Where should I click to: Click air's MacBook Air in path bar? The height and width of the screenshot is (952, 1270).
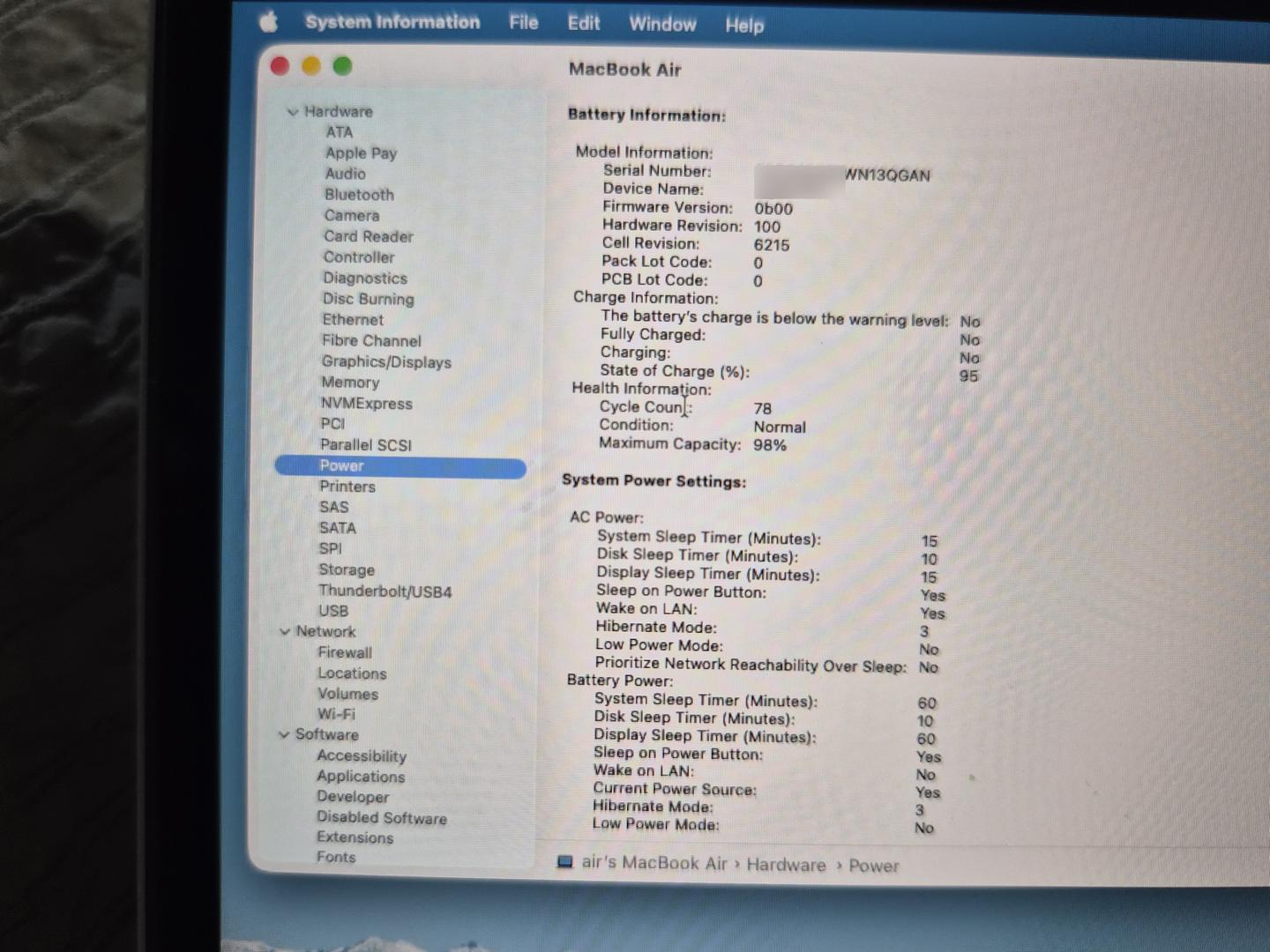pyautogui.click(x=654, y=864)
